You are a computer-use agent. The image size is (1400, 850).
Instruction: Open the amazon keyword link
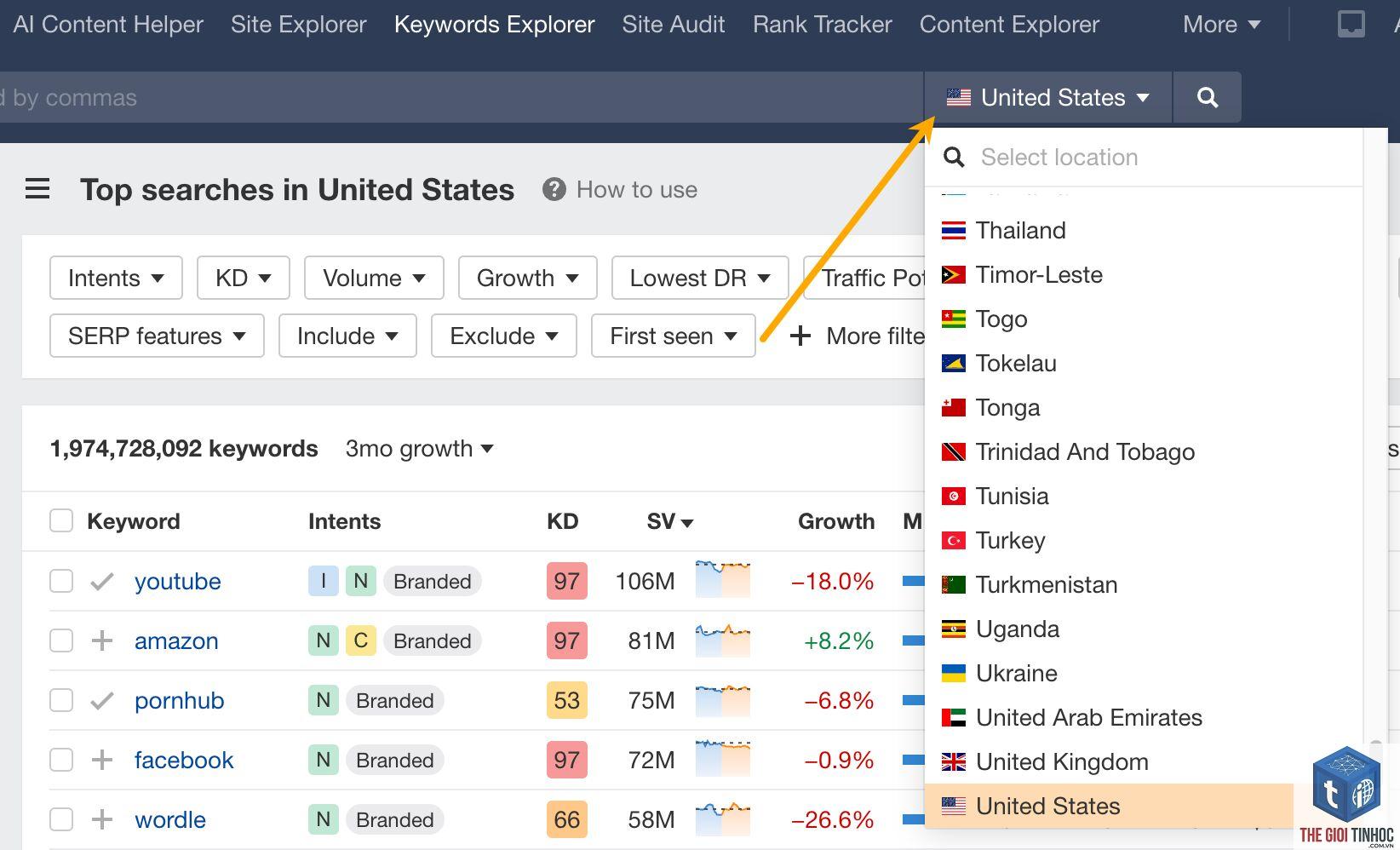pos(176,640)
